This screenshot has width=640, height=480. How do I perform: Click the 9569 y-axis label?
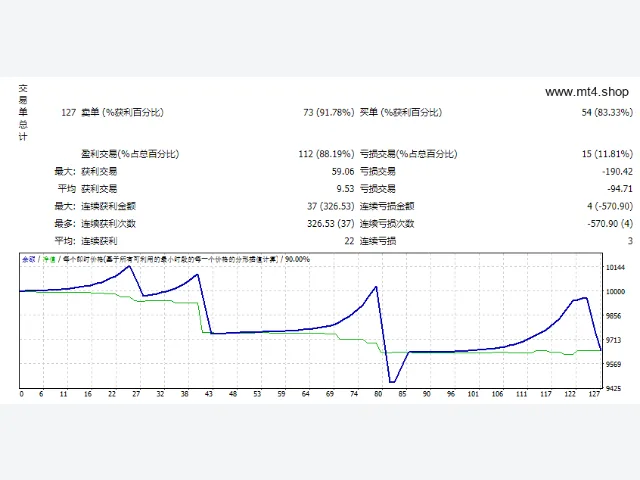[x=613, y=364]
